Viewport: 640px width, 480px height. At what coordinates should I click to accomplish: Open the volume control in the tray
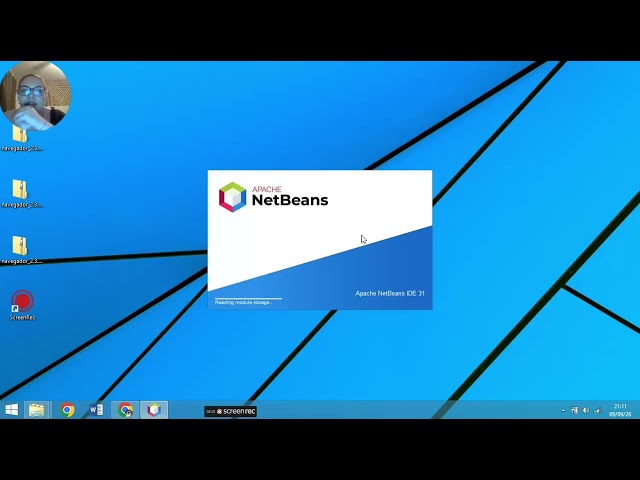586,411
